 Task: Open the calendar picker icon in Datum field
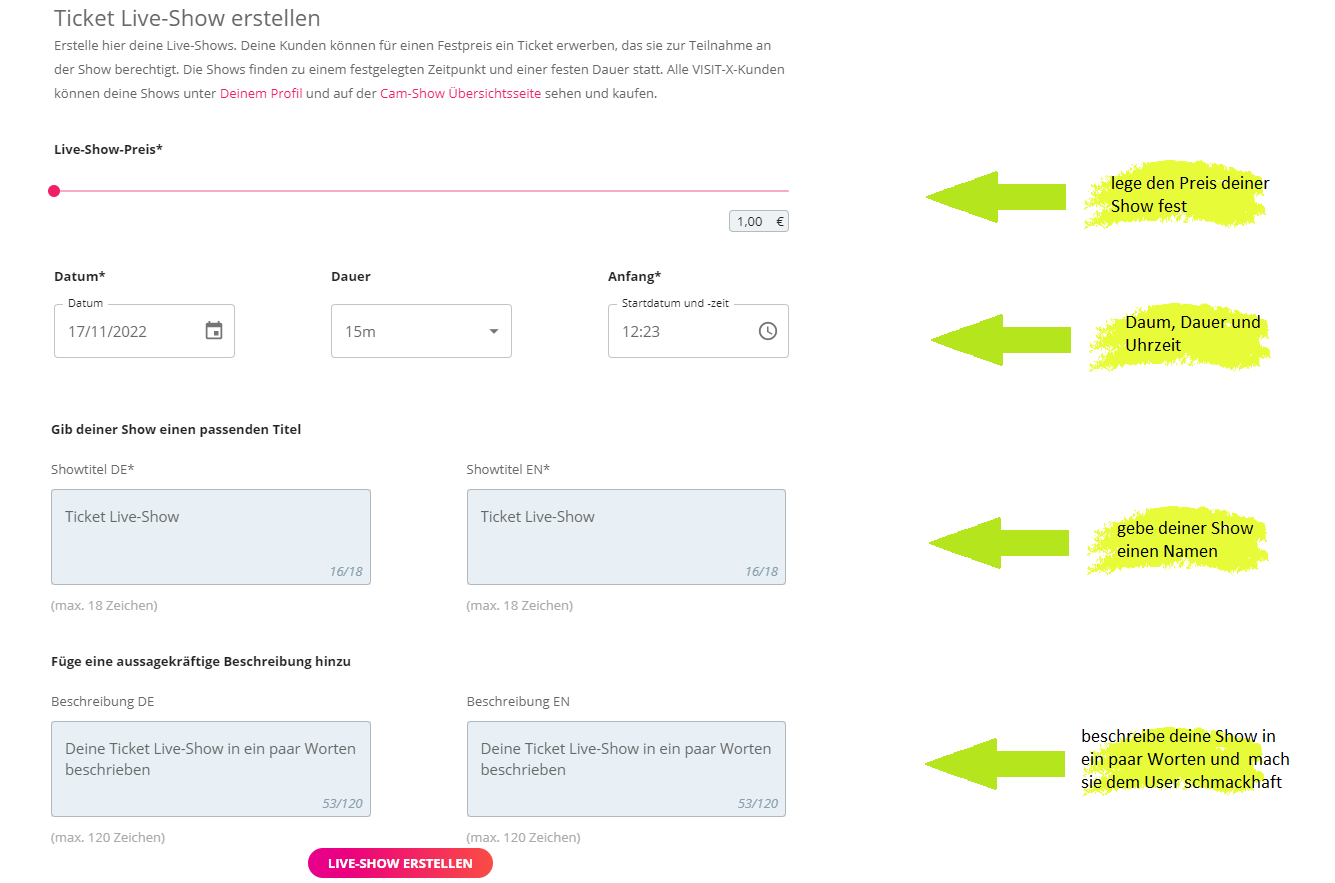pyautogui.click(x=214, y=331)
